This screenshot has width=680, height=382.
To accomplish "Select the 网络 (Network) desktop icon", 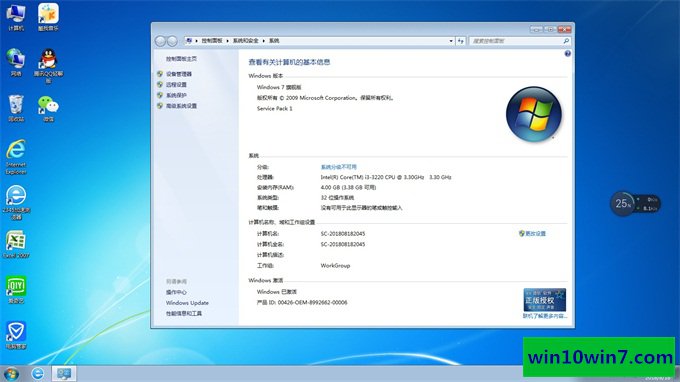I will (16, 62).
